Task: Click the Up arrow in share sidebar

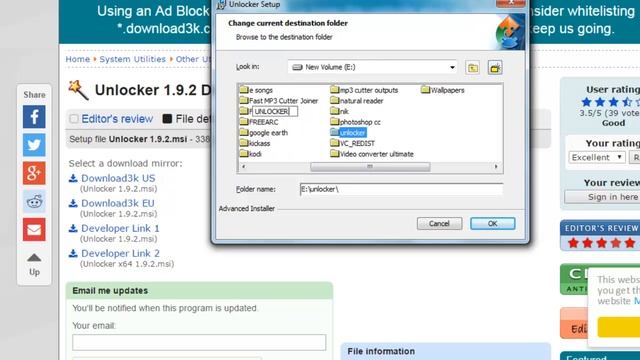Action: coord(34,258)
